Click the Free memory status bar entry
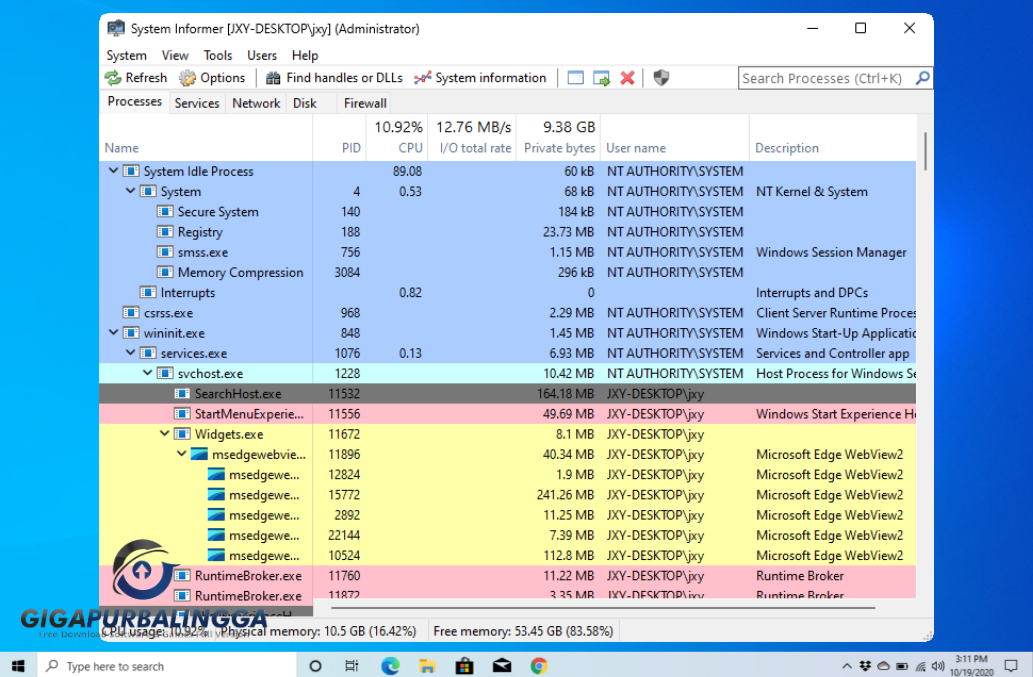 (x=523, y=631)
